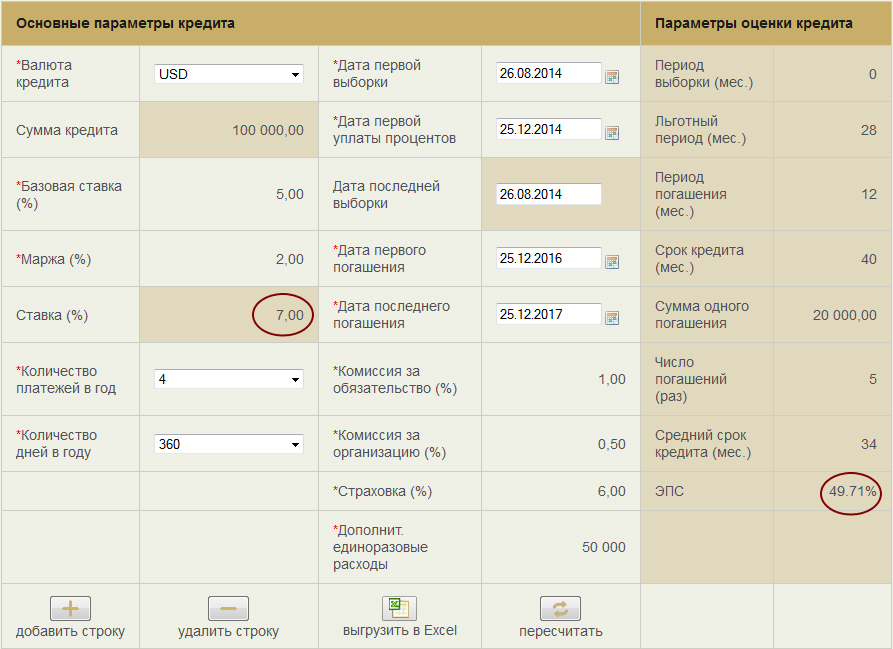Select the last drawdown date field
The image size is (893, 649).
tap(548, 194)
